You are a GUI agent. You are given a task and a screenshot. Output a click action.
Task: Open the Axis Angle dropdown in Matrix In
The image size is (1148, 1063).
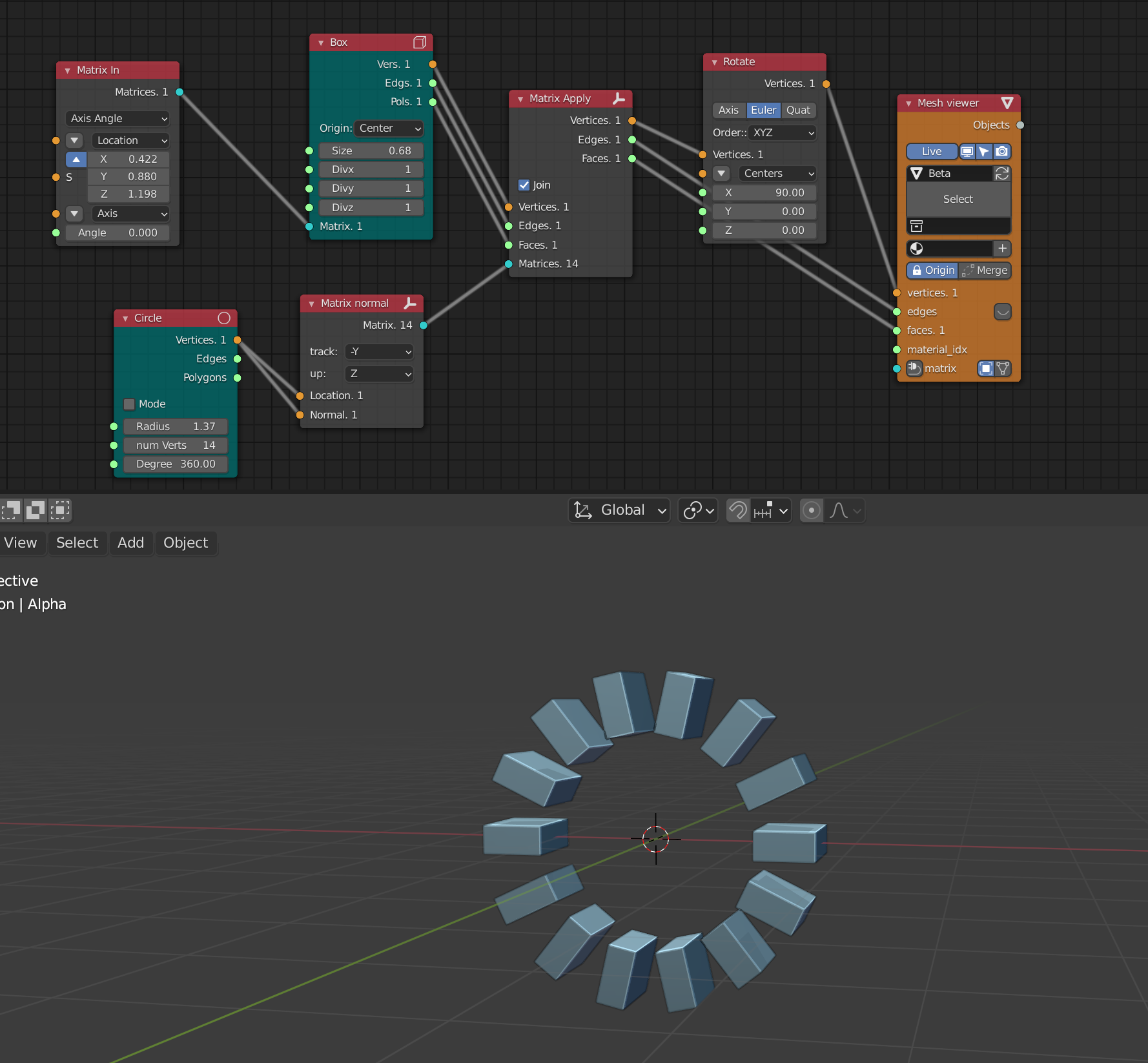tap(118, 118)
